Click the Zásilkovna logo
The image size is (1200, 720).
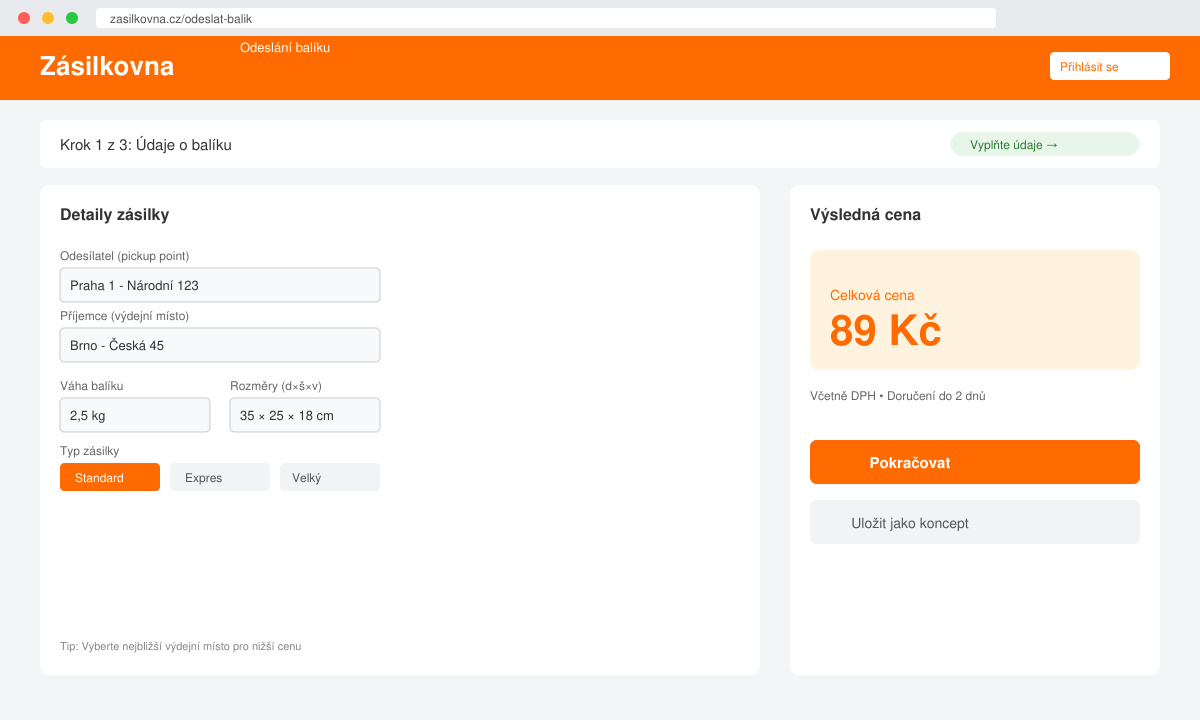click(x=107, y=66)
